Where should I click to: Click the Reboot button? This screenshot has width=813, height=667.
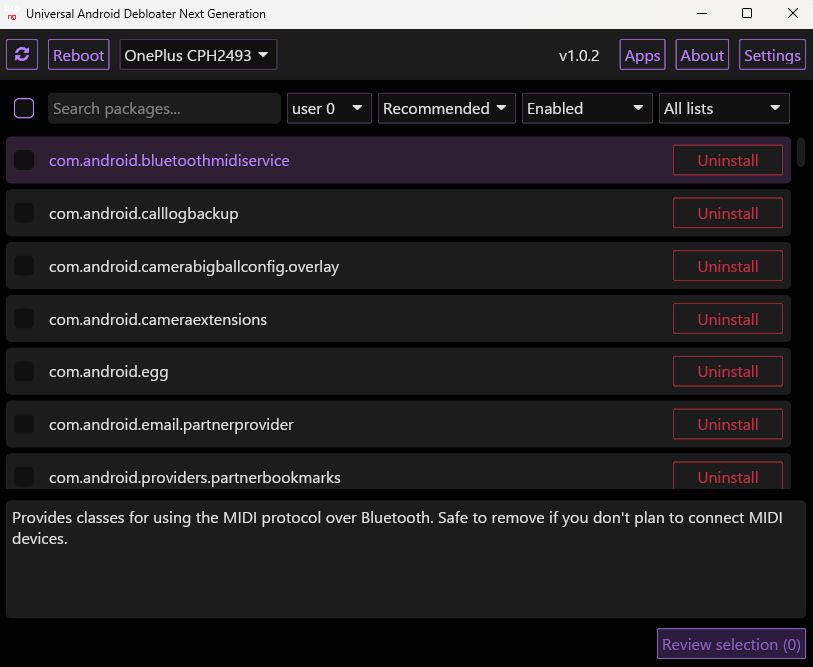pyautogui.click(x=78, y=55)
